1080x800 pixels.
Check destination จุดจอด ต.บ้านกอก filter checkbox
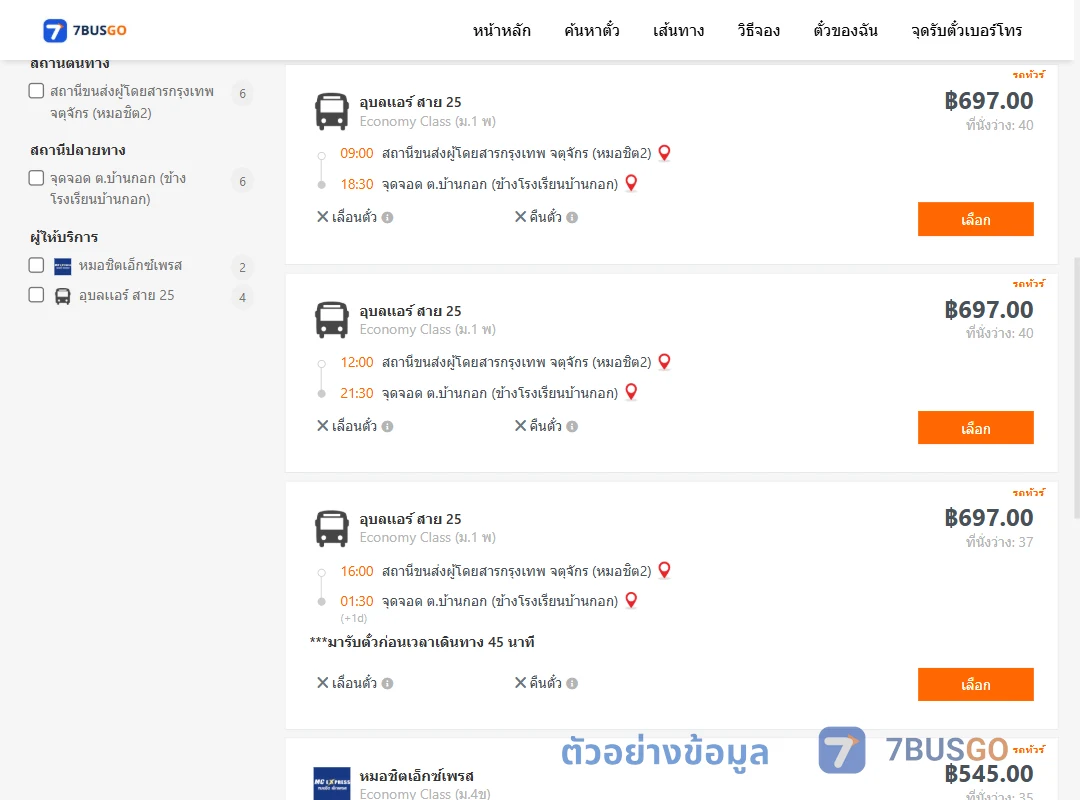point(37,178)
